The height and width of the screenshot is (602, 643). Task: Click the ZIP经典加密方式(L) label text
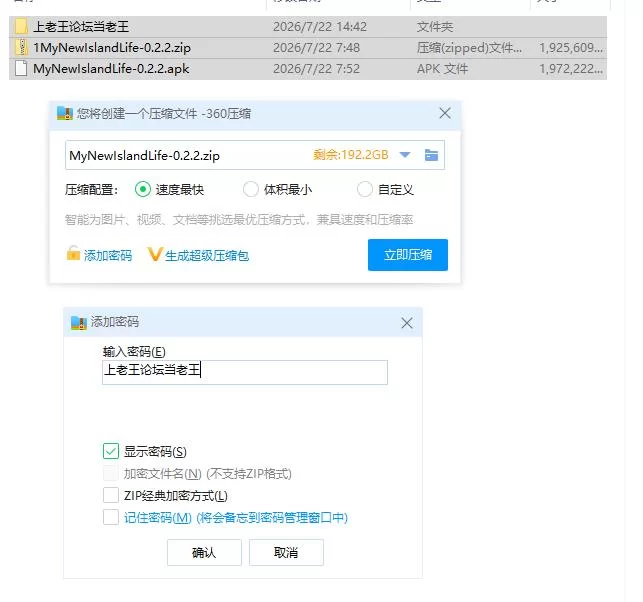176,496
